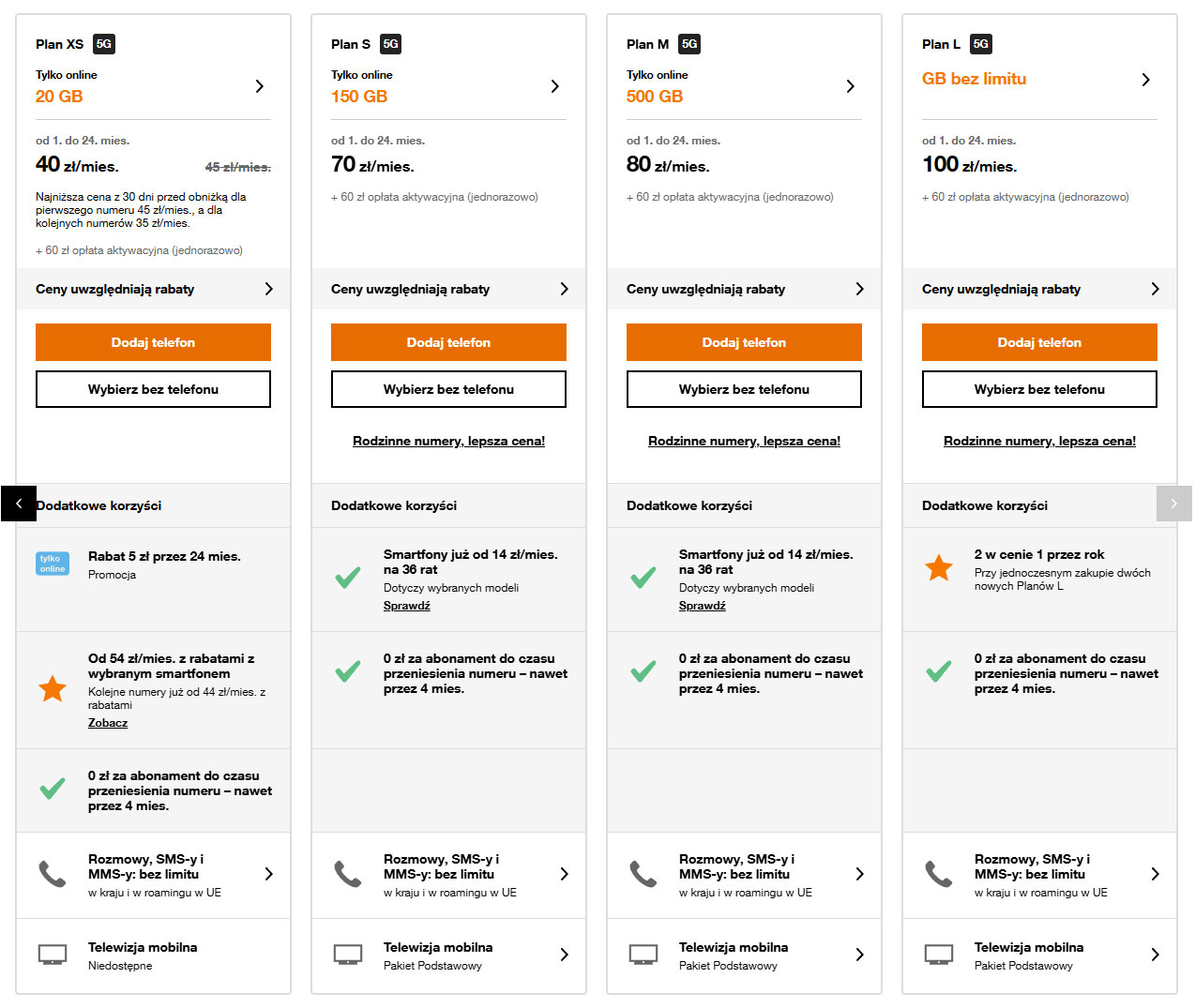This screenshot has width=1195, height=1008.
Task: Choose 'Wybierz bez telefonu' for Plan XS
Action: point(153,389)
